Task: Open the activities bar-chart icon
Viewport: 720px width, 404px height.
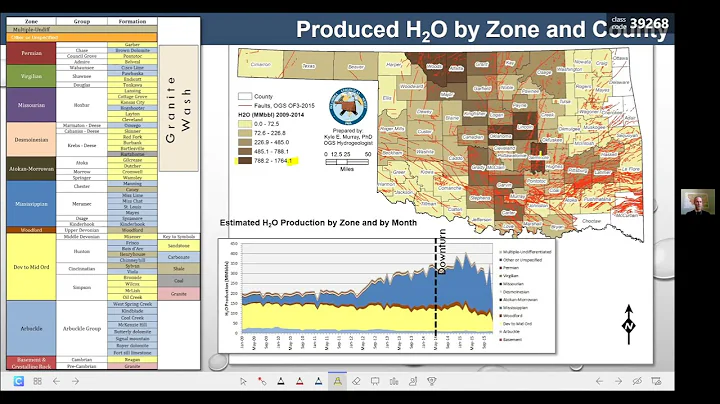Action: pyautogui.click(x=394, y=381)
